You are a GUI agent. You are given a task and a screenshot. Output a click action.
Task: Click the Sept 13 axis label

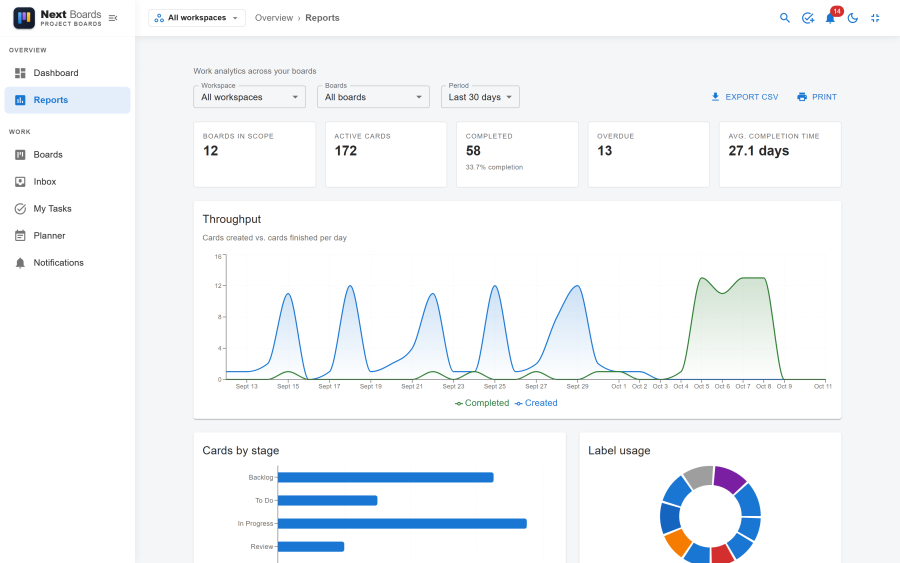click(x=247, y=386)
